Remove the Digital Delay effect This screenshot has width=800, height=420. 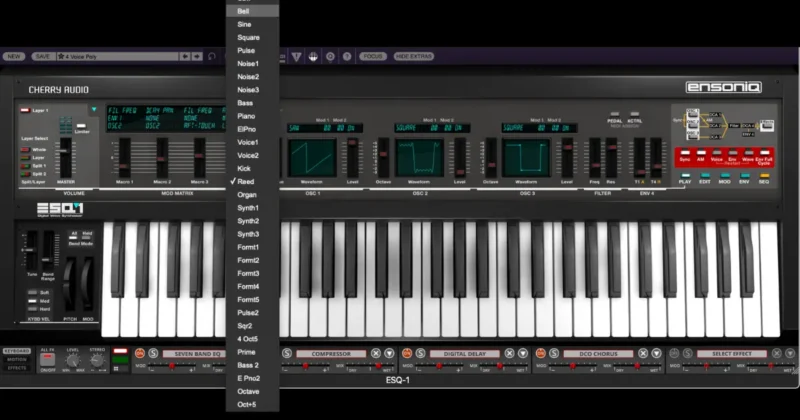click(x=510, y=353)
